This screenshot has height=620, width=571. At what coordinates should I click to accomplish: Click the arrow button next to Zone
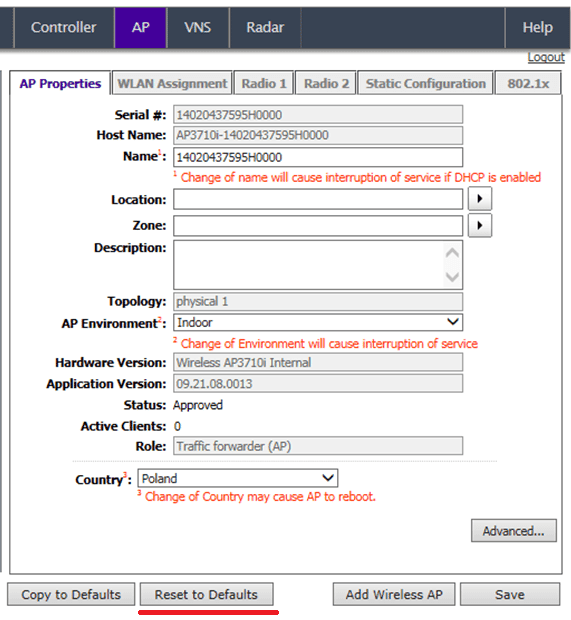click(480, 225)
